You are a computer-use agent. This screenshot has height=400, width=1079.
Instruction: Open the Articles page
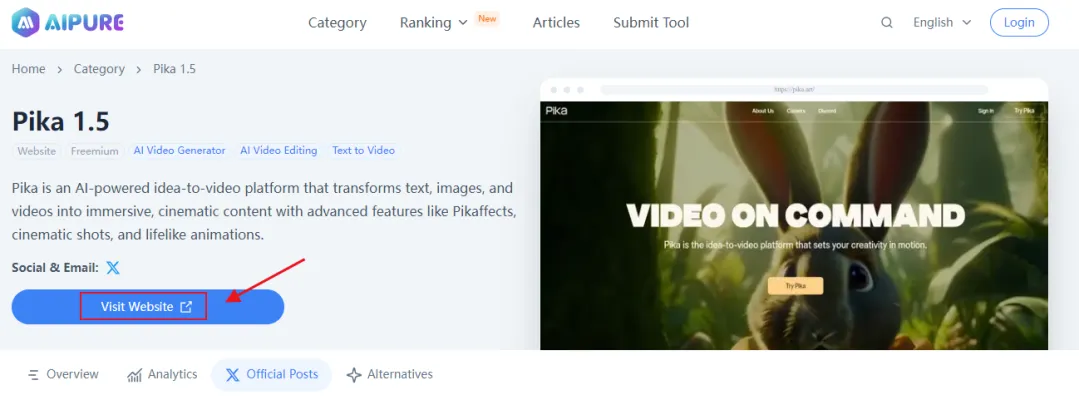(556, 22)
